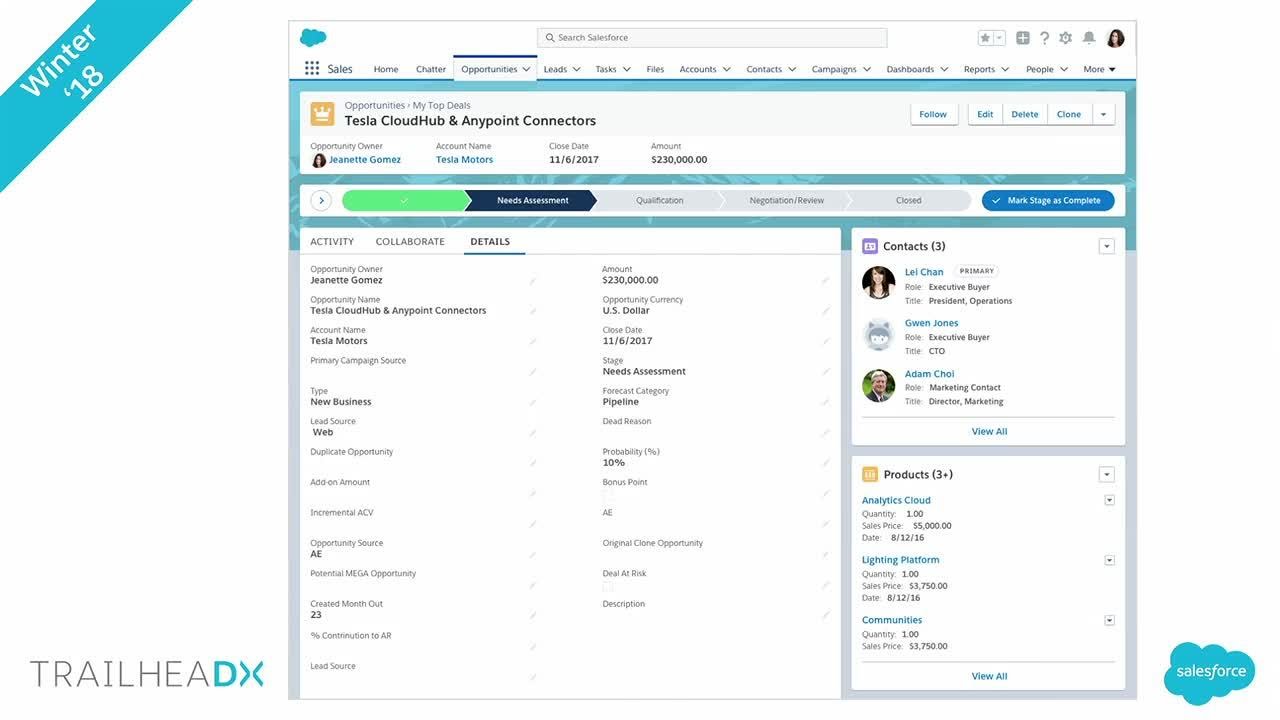Image resolution: width=1280 pixels, height=720 pixels.
Task: Open the Products card dropdown menu
Action: click(1106, 474)
